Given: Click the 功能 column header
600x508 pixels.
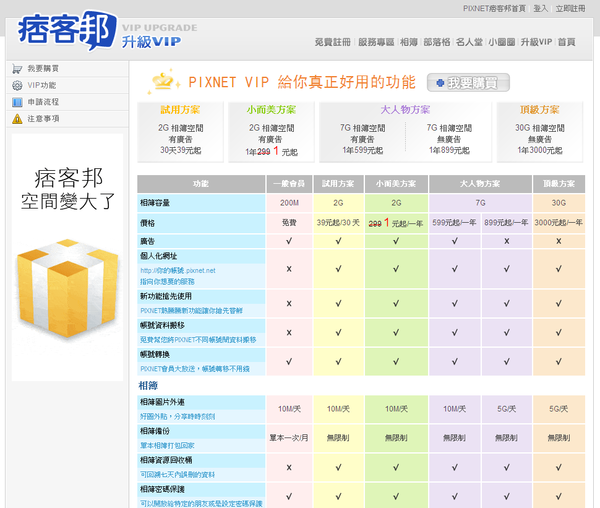Looking at the screenshot, I should point(201,184).
